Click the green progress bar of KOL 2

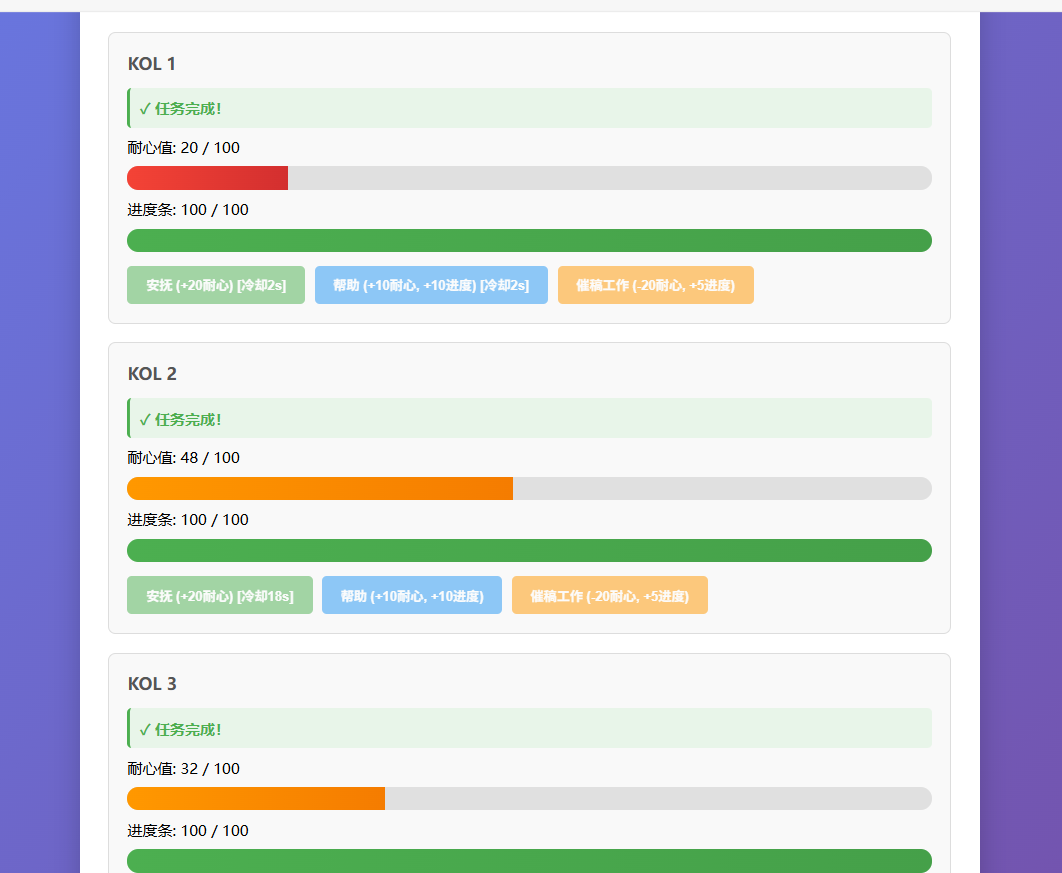[x=529, y=550]
